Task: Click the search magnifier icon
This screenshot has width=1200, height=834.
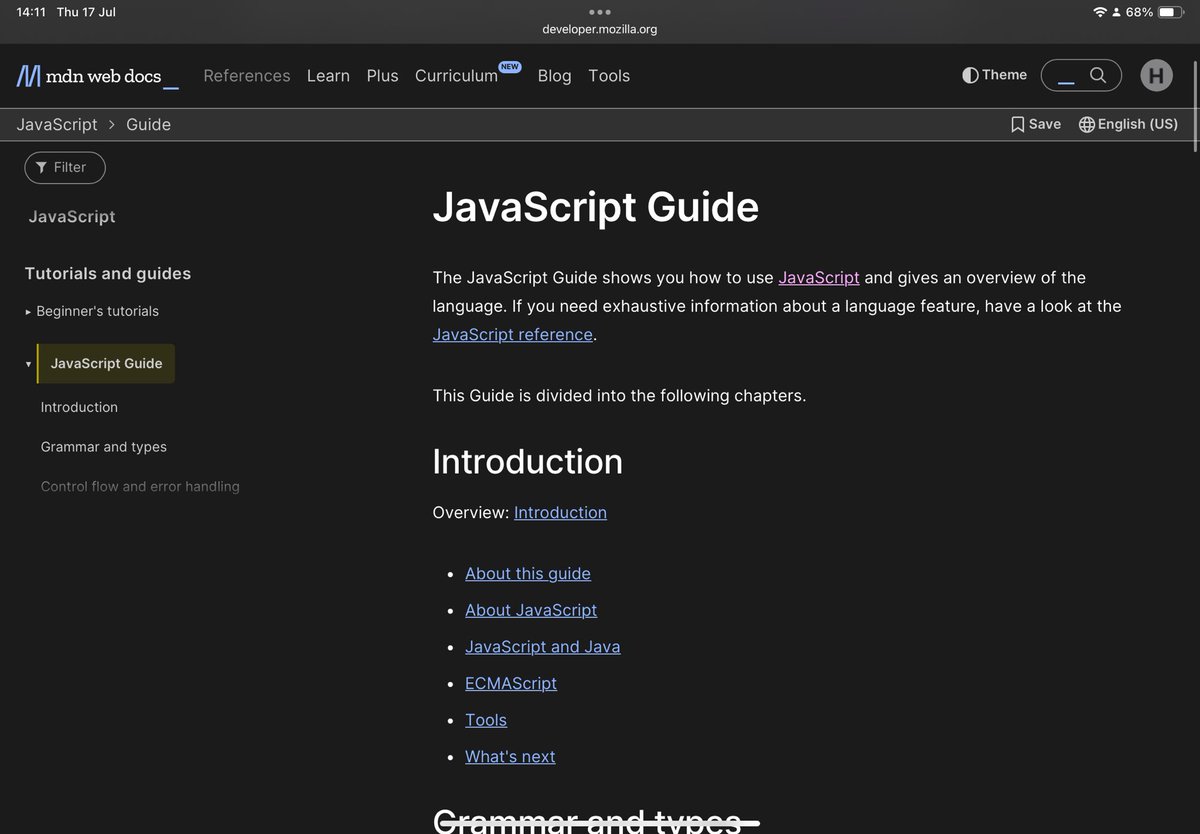Action: click(x=1097, y=75)
